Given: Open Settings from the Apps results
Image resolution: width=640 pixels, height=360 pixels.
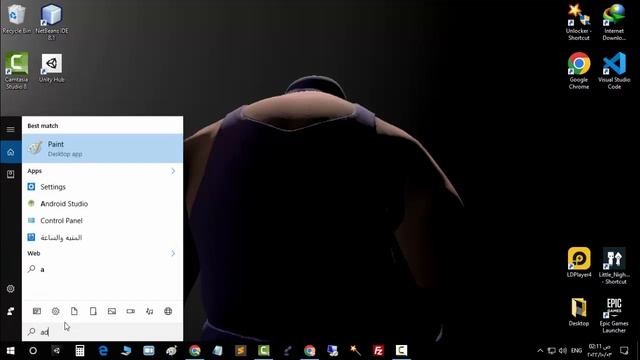Looking at the screenshot, I should pyautogui.click(x=102, y=187).
